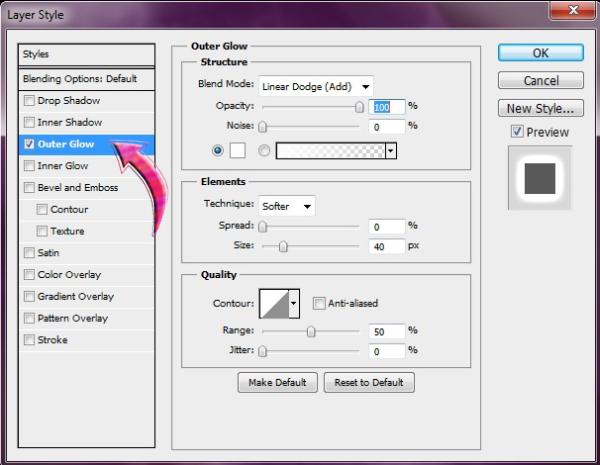The image size is (600, 465).
Task: Select the Drop Shadow label in list
Action: coord(69,101)
